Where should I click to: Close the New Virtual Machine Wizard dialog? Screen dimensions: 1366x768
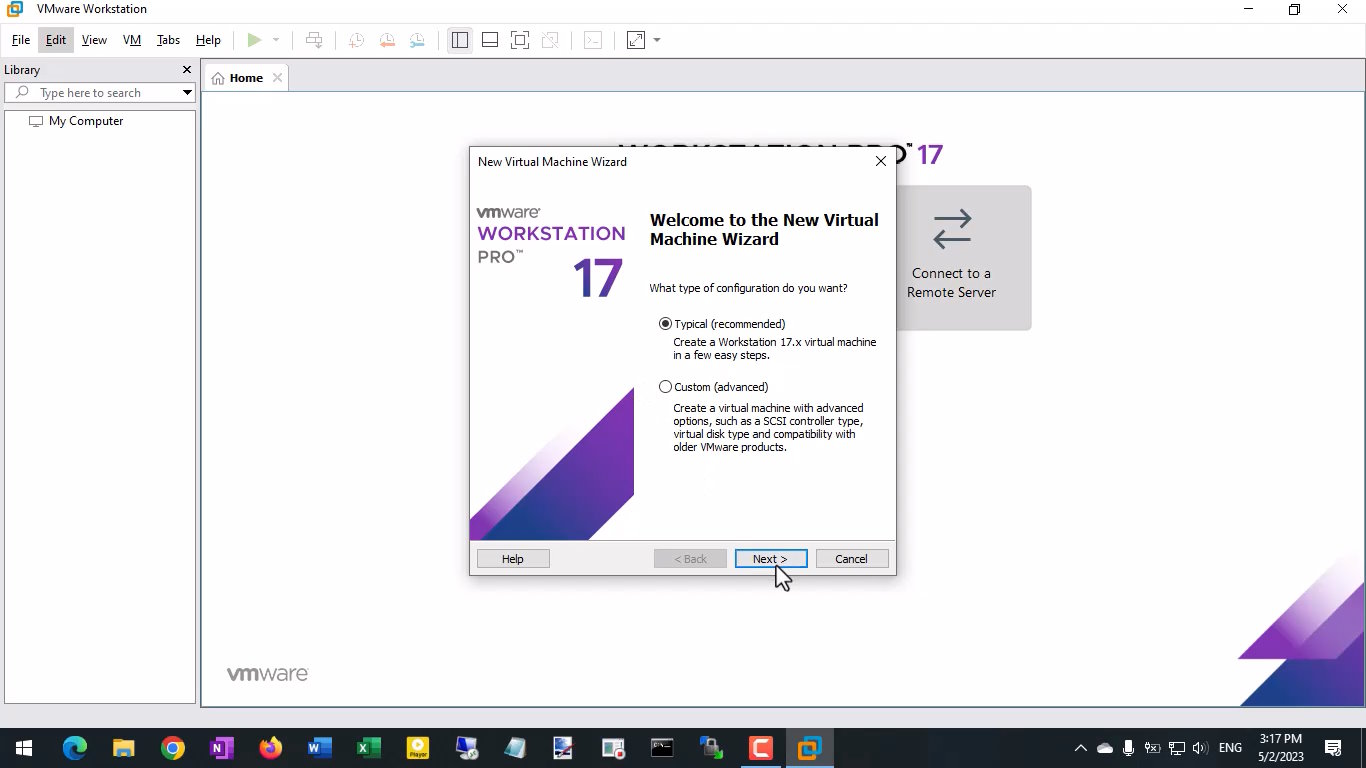click(x=881, y=161)
